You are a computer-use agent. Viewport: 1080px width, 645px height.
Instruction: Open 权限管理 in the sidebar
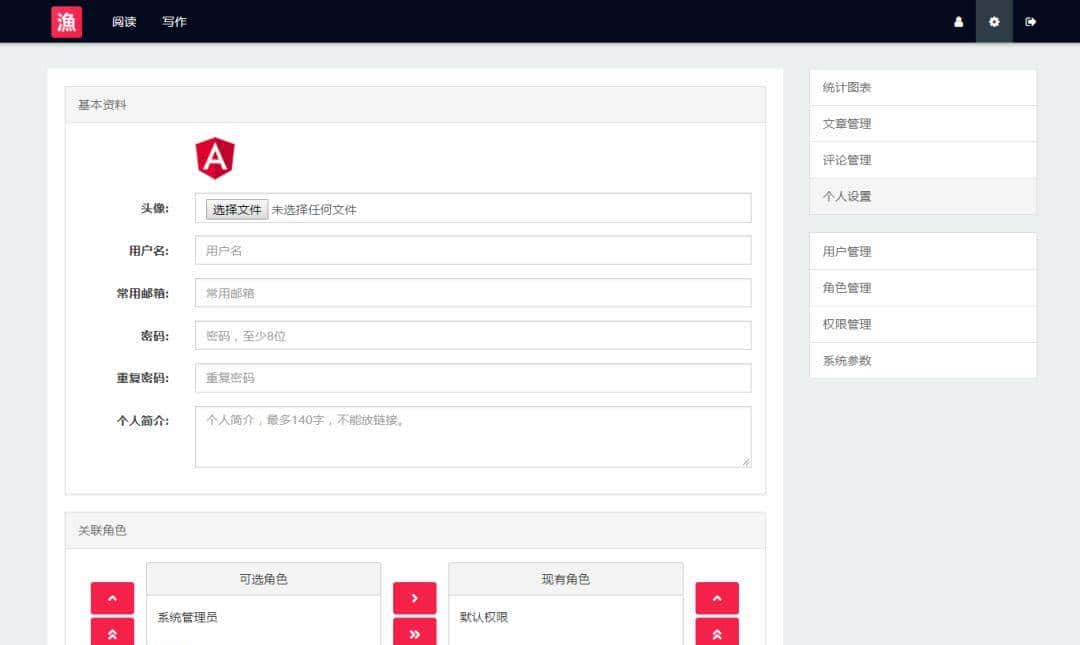click(923, 325)
